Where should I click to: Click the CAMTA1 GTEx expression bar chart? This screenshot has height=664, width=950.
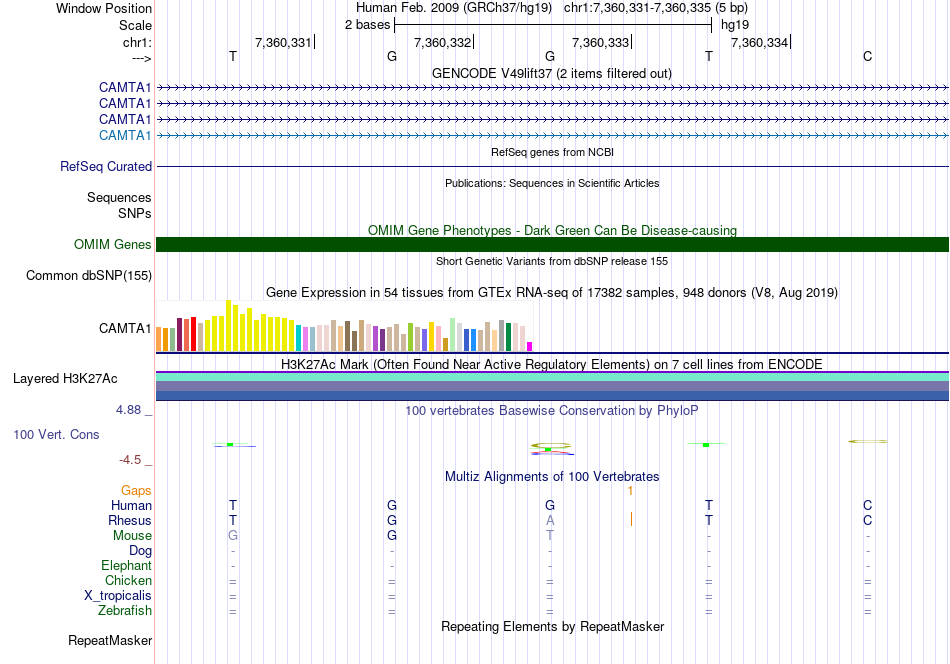coord(344,326)
